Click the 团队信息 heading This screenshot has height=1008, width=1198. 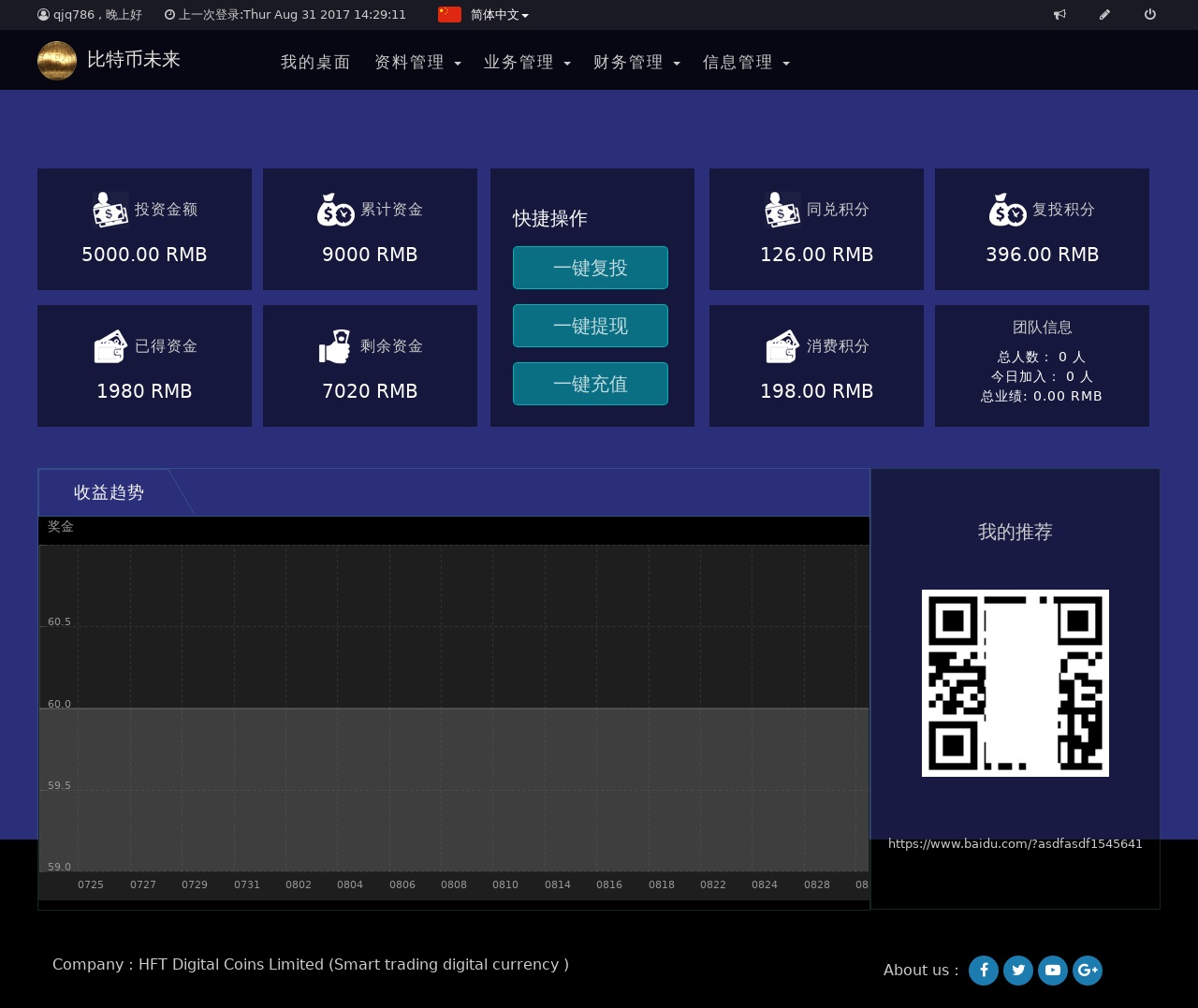pyautogui.click(x=1042, y=328)
